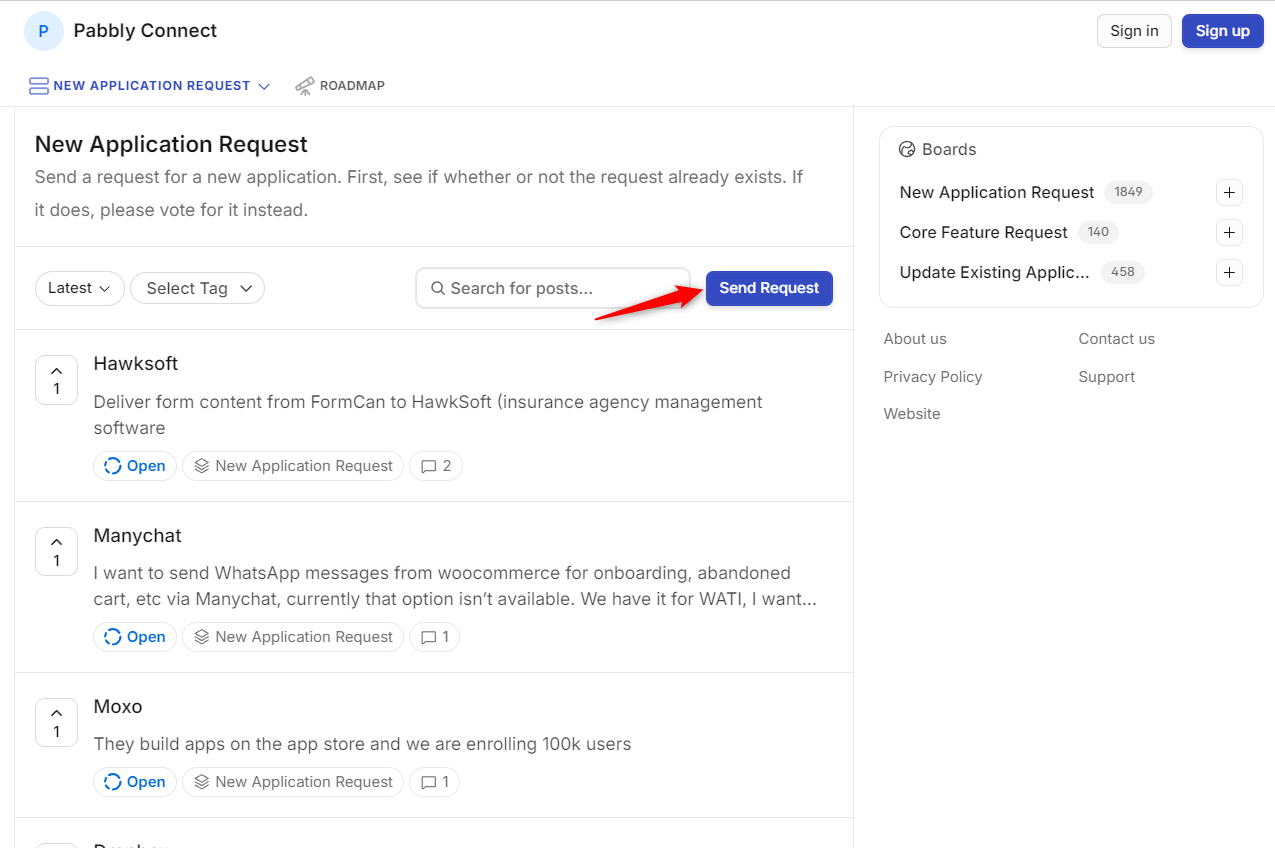
Task: Click the comment count on Moxo post
Action: point(435,782)
